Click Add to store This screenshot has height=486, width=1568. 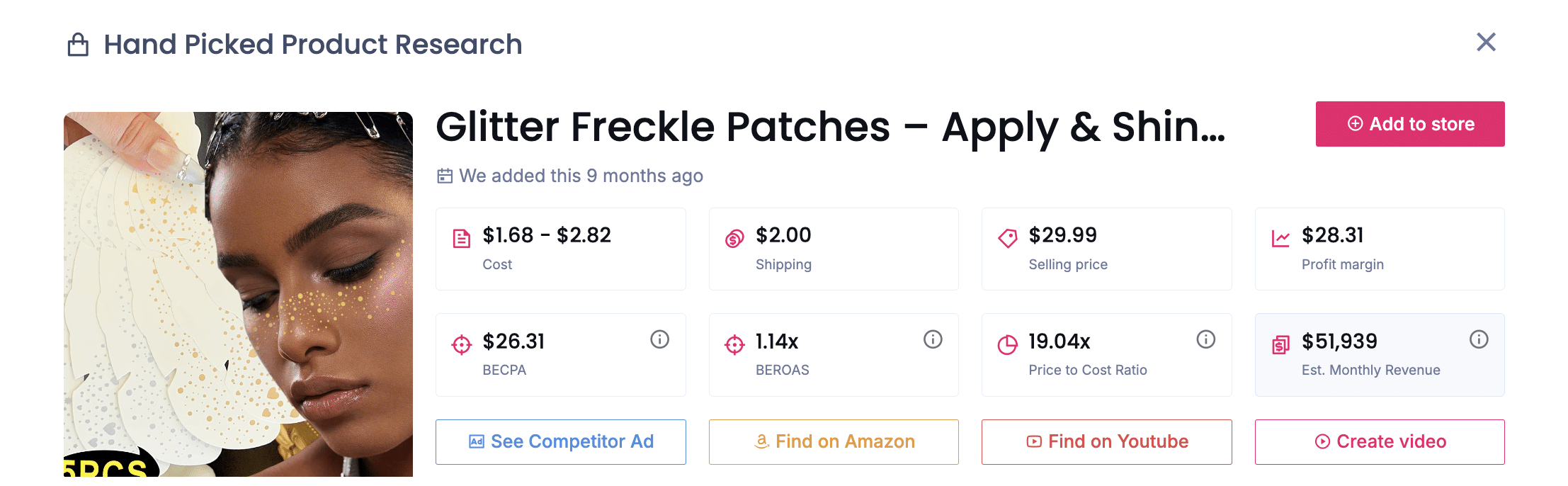(1409, 124)
